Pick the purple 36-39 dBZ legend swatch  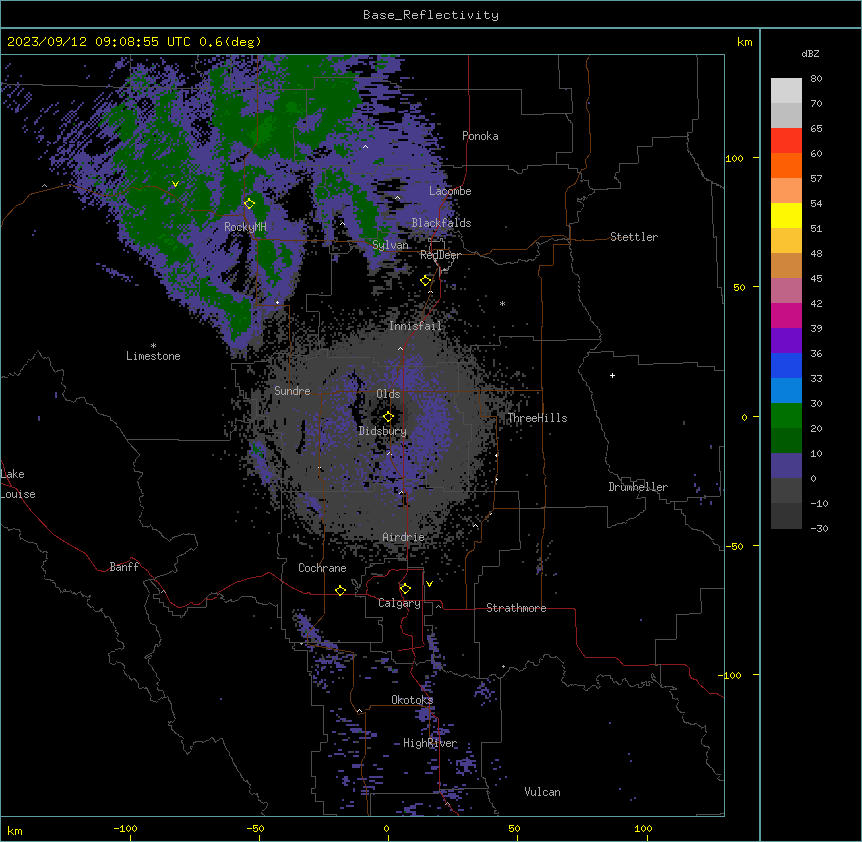(x=786, y=341)
